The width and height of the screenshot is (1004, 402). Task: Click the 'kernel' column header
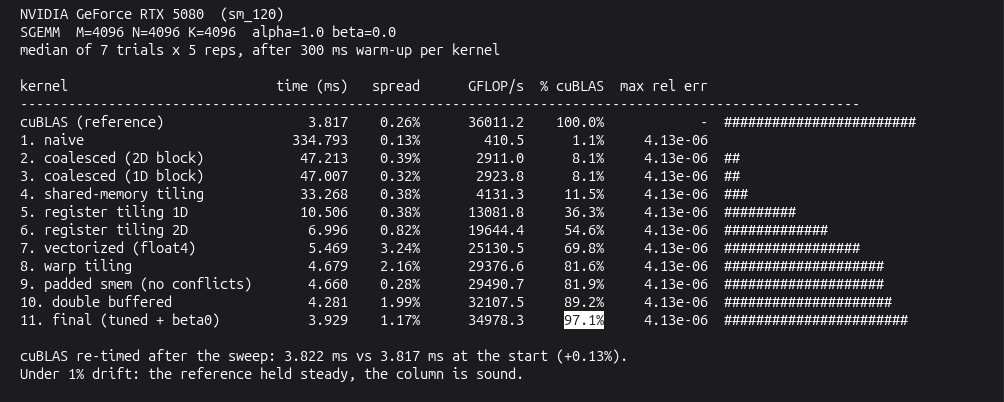[44, 86]
